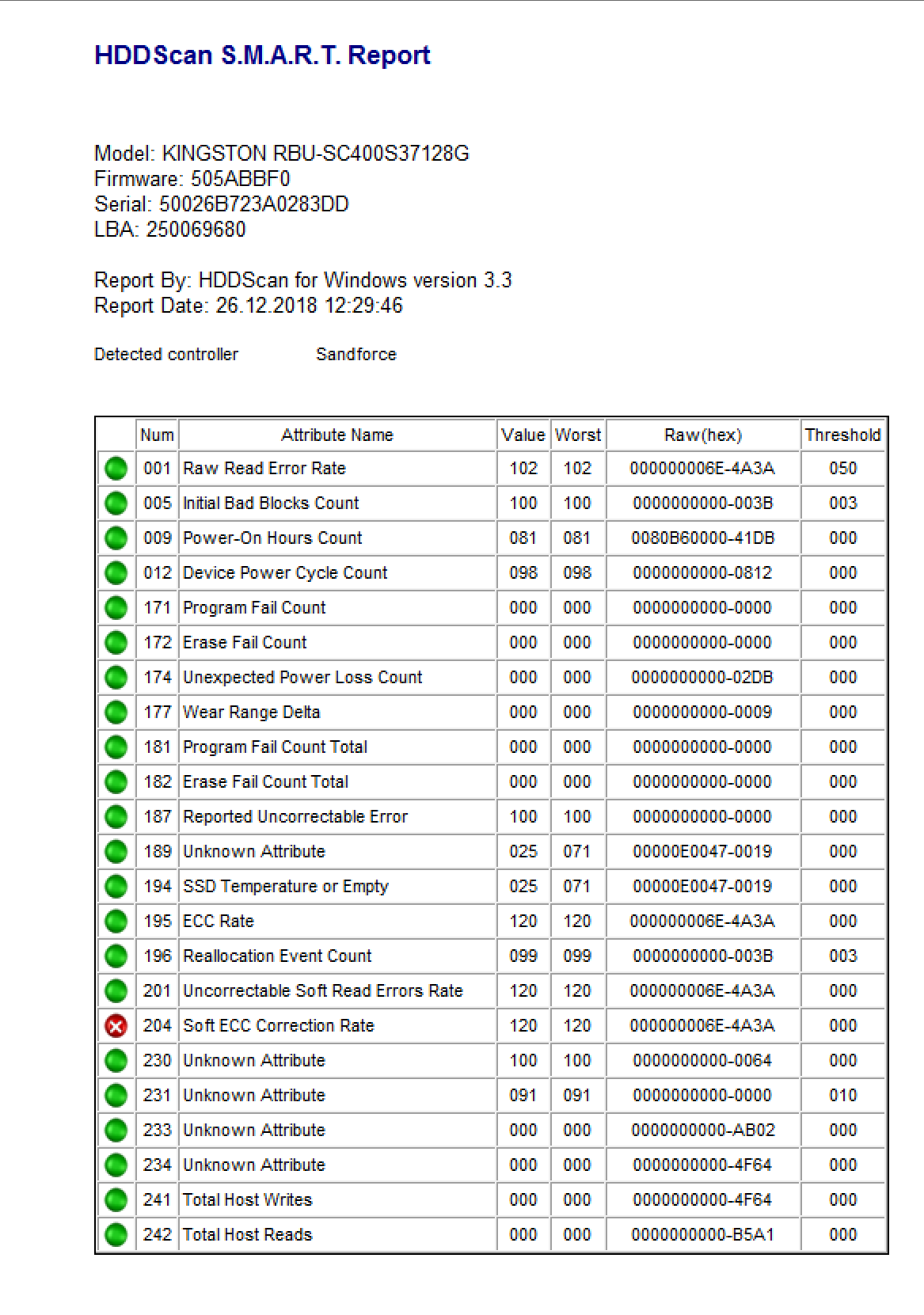Click the green status icon for Reallocation Event Count
This screenshot has height=1315, width=924.
pos(116,956)
